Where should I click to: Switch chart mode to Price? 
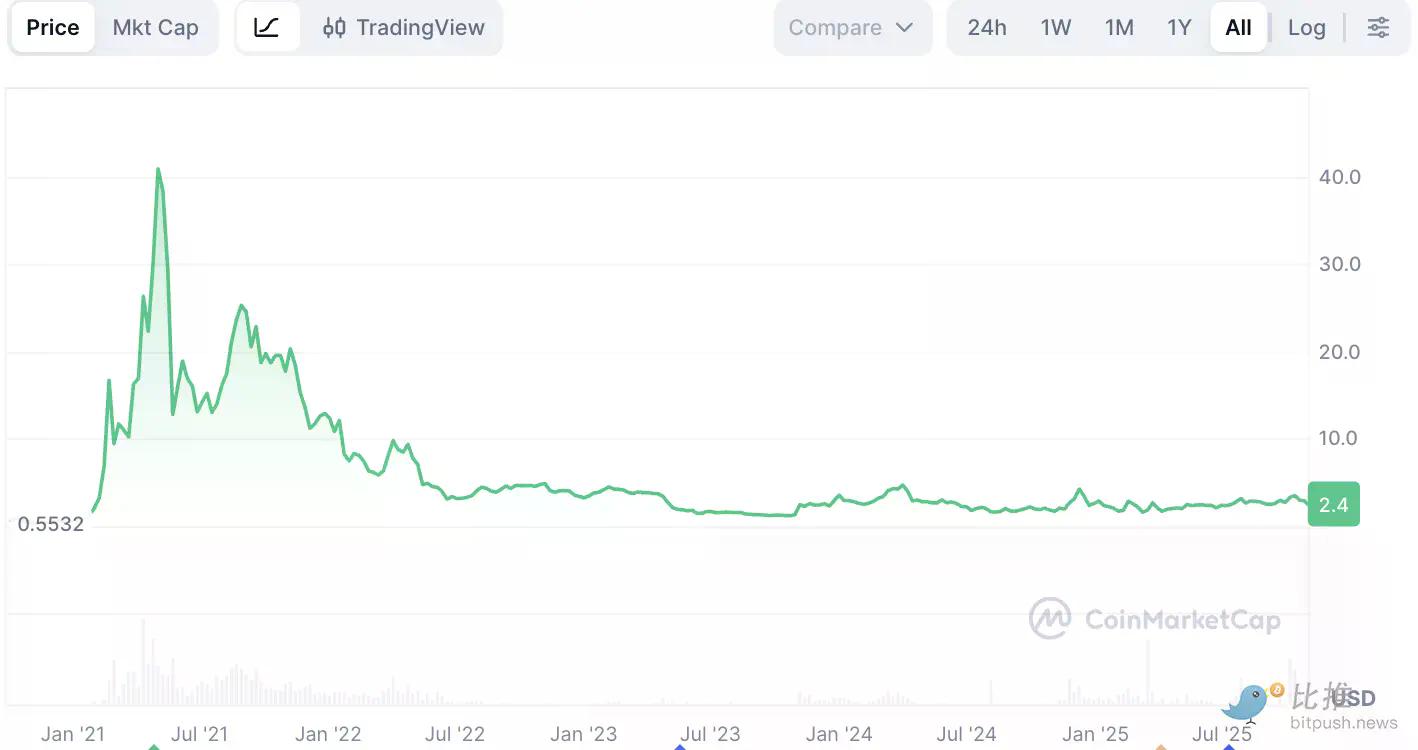(52, 27)
